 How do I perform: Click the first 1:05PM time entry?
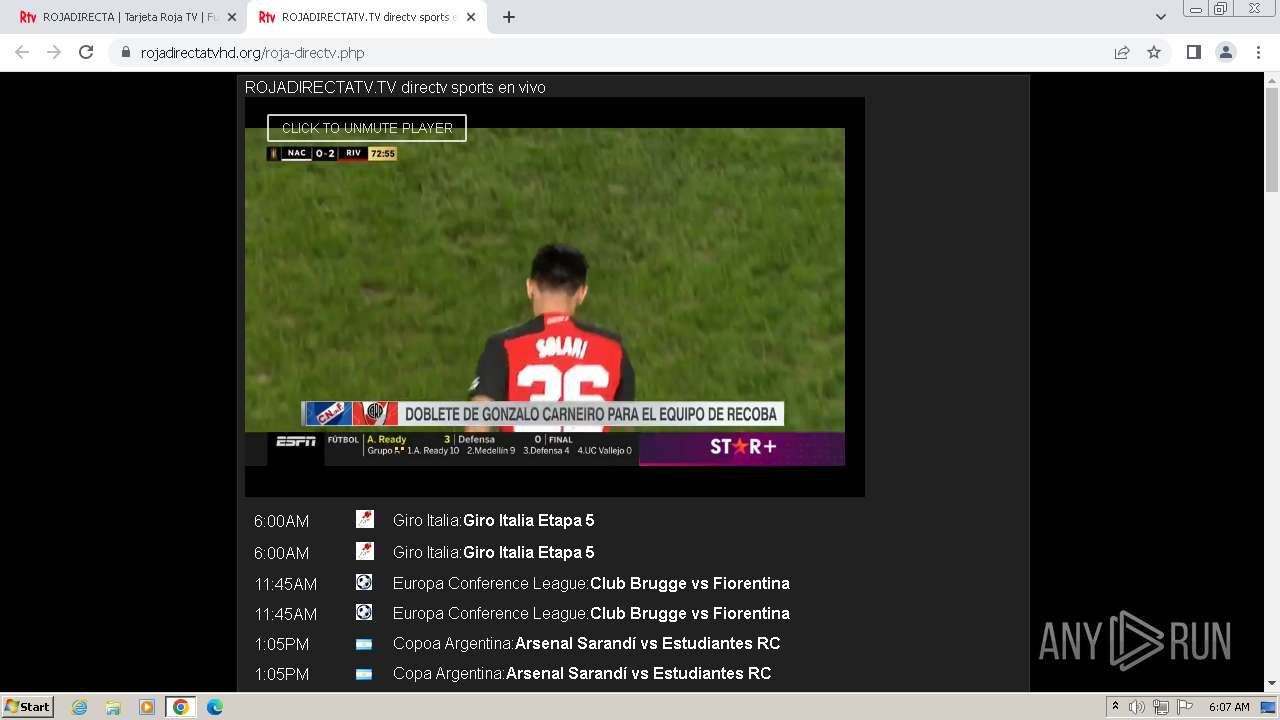coord(281,644)
